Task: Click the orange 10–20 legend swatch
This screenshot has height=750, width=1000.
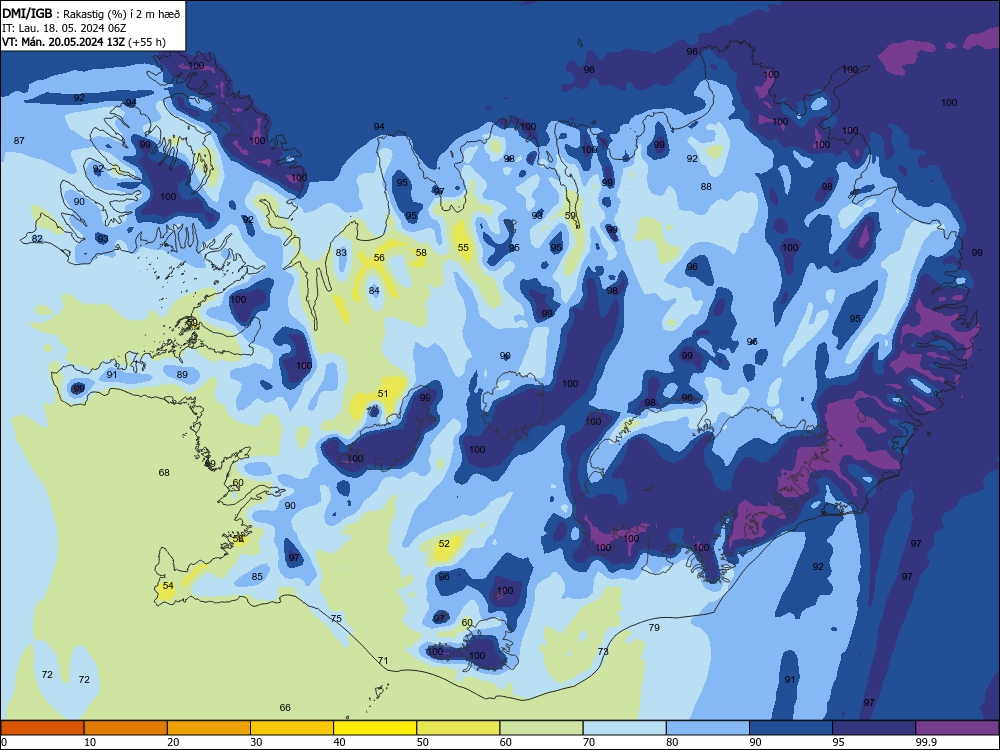Action: (x=126, y=728)
